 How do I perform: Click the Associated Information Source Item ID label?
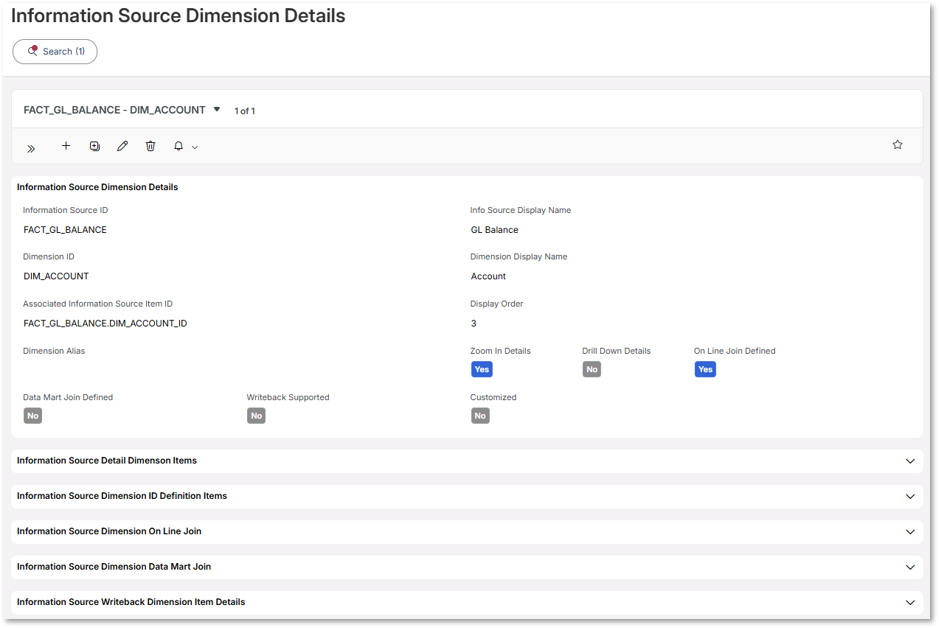98,304
